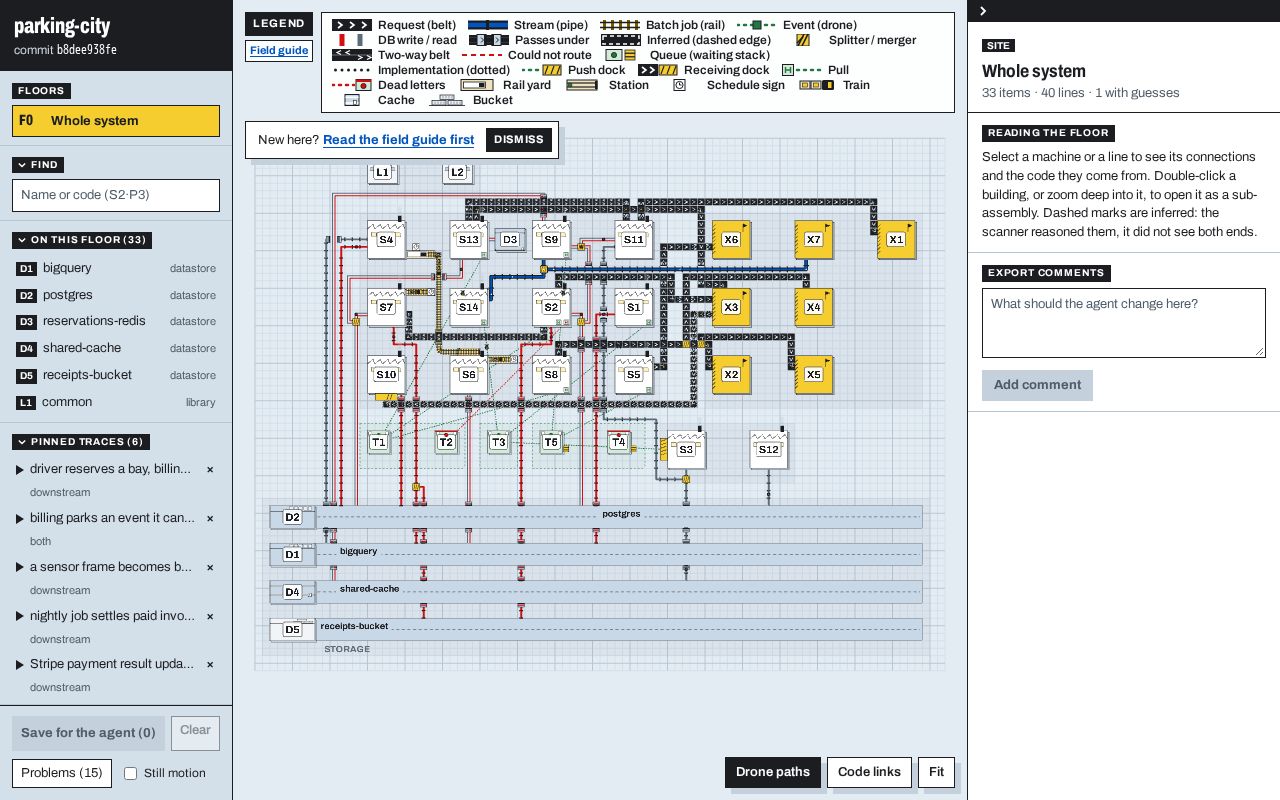Select the common library item
The width and height of the screenshot is (1280, 800).
(x=116, y=402)
